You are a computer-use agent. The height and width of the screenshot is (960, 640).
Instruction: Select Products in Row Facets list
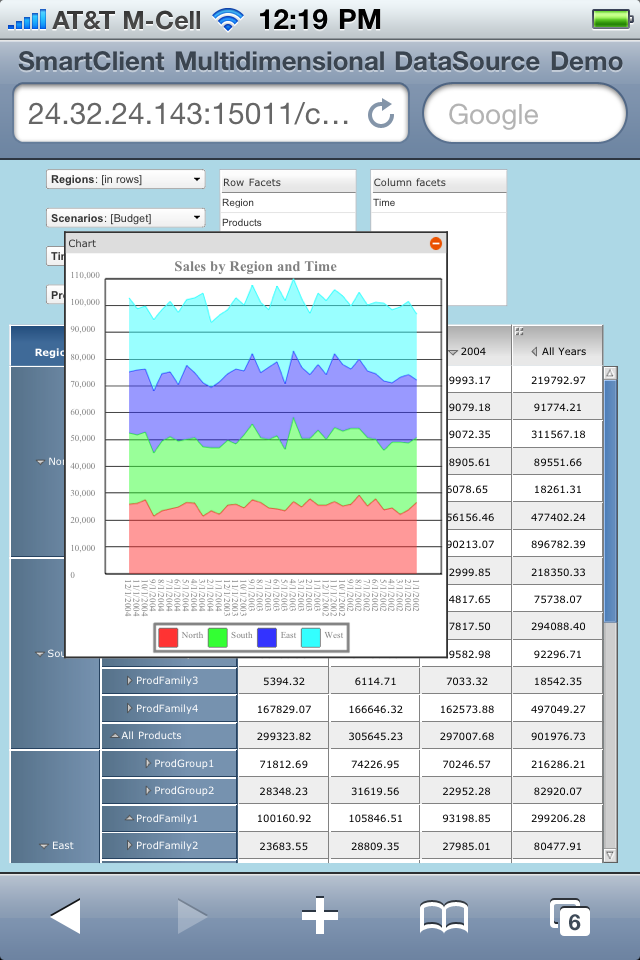click(x=287, y=223)
